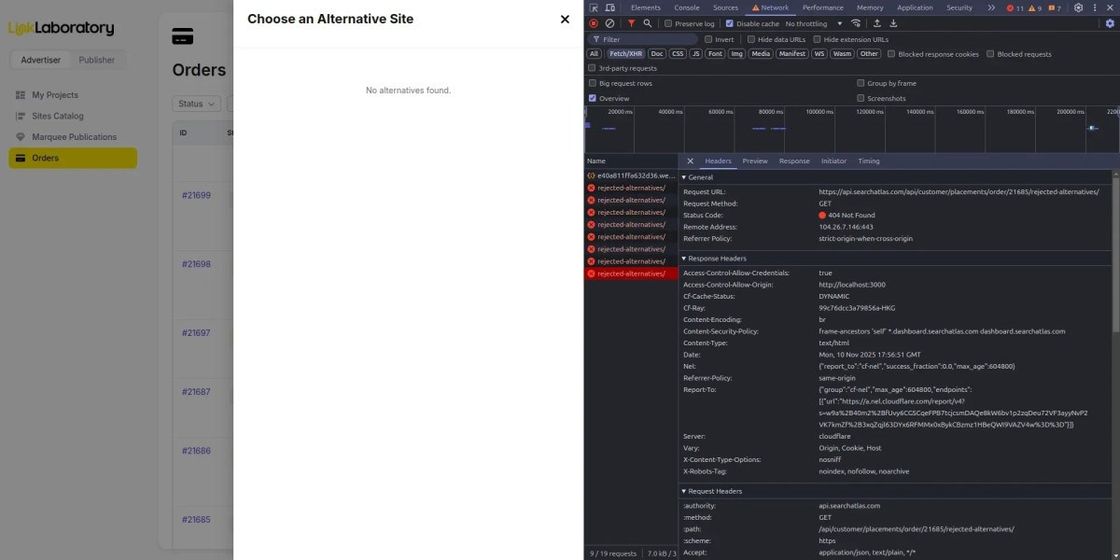1120x560 pixels.
Task: Select the Doc request type filter
Action: tap(656, 54)
